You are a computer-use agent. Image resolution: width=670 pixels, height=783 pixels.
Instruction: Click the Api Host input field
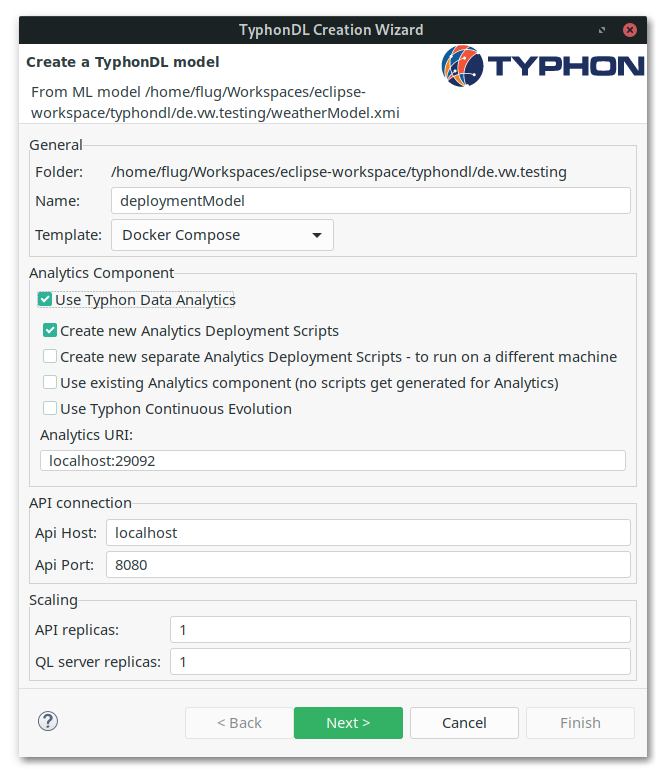(x=368, y=533)
